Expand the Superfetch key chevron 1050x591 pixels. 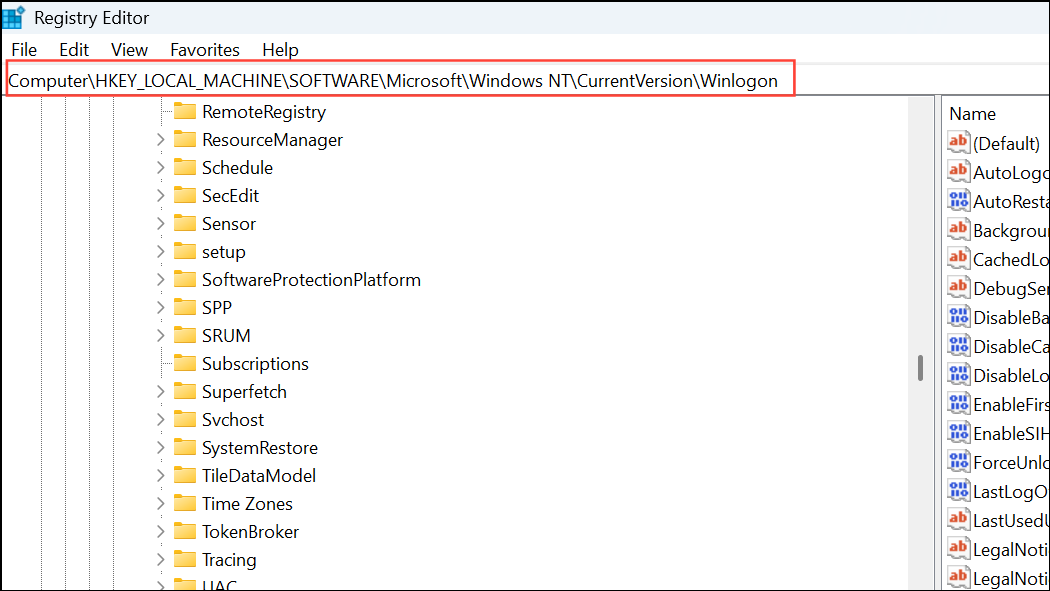click(160, 391)
